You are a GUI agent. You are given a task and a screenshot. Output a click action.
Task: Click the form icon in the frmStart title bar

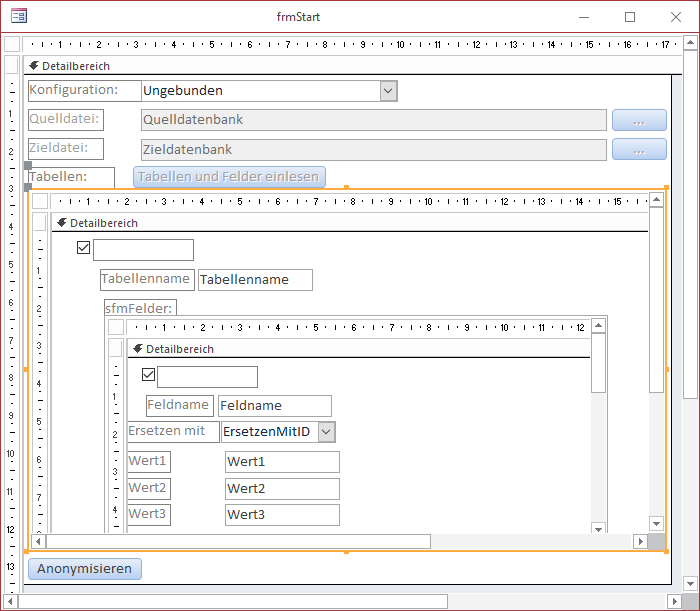pyautogui.click(x=18, y=17)
